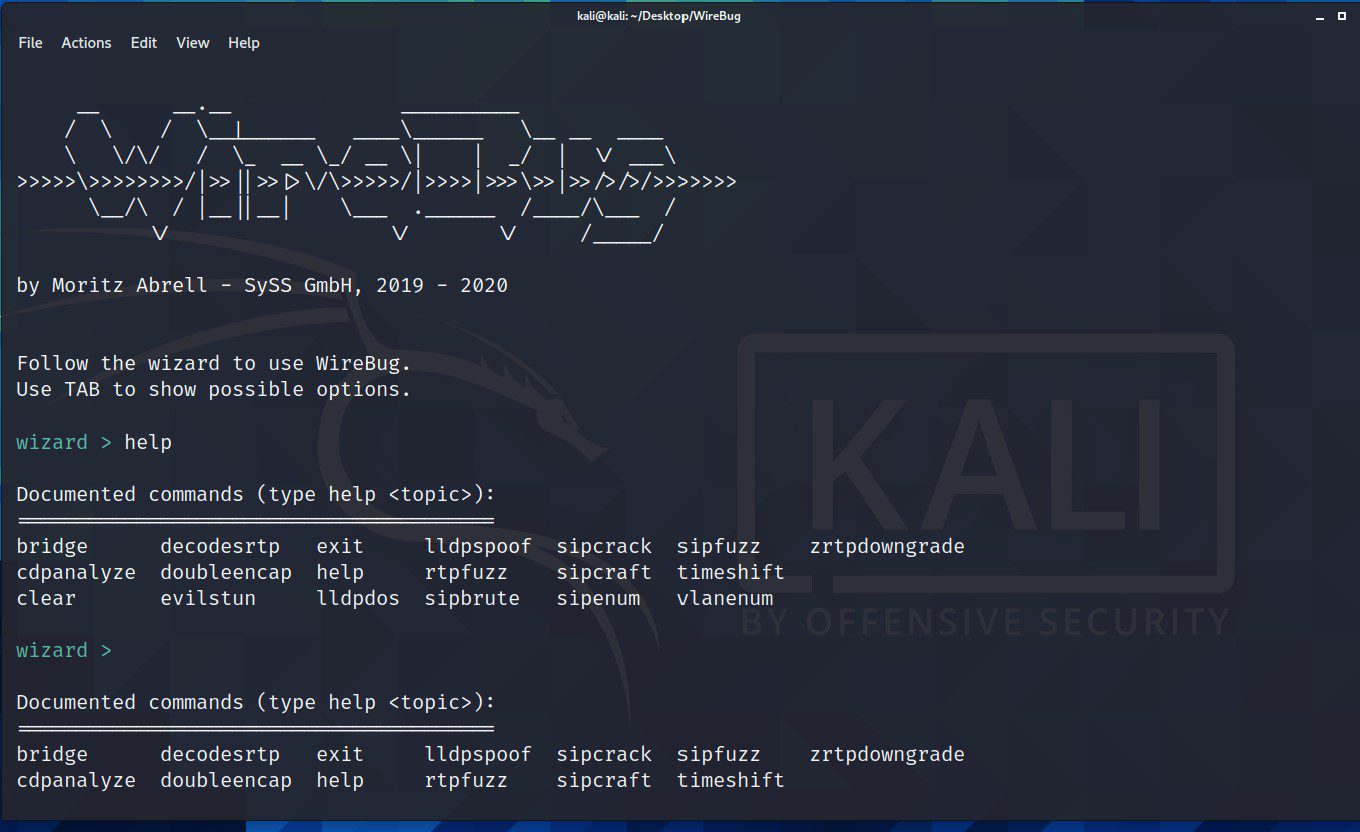Click the 'by Moritz Abrell - SySS GmbH' line
Screen dimensions: 1360x832
tap(262, 286)
